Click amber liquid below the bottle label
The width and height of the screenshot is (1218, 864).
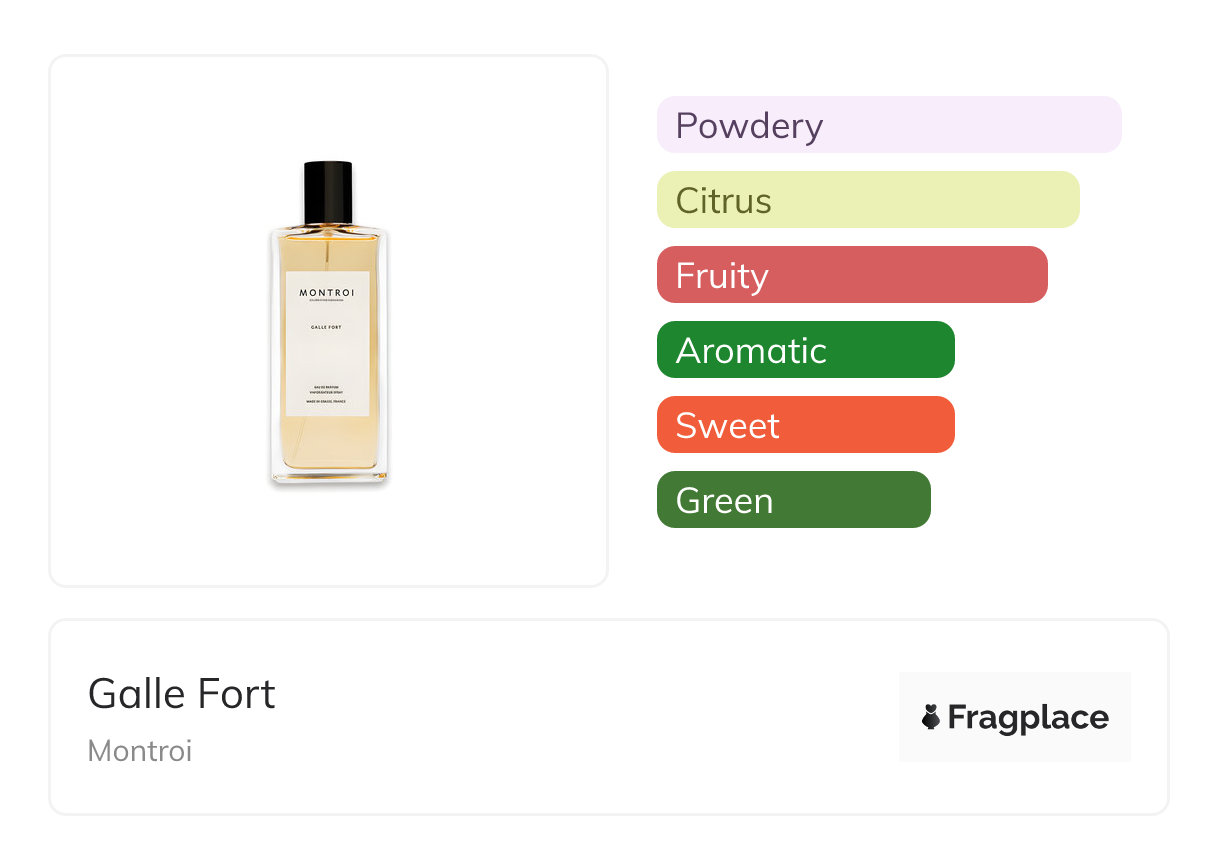[328, 445]
